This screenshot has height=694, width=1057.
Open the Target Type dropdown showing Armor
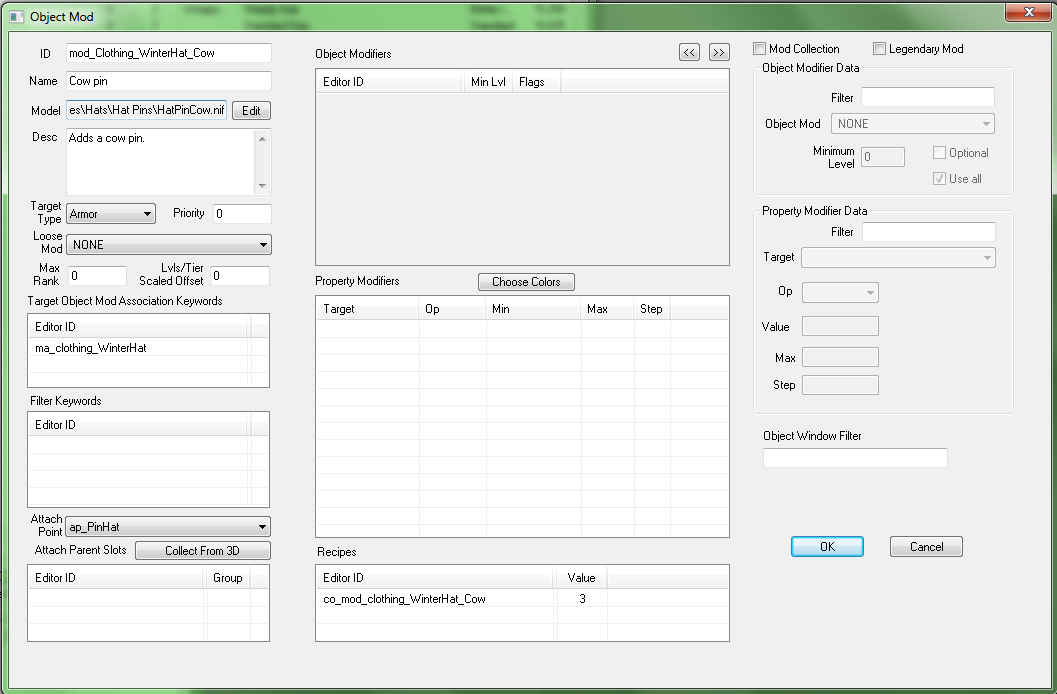click(111, 214)
